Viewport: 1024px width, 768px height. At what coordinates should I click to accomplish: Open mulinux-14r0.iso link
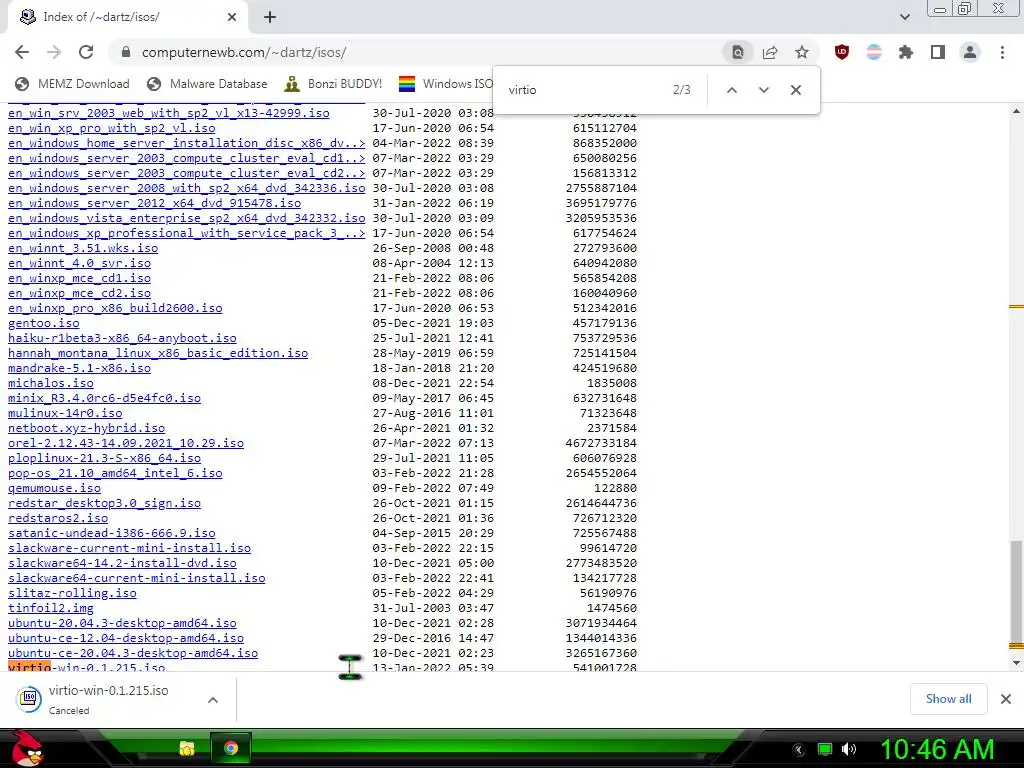coord(65,413)
